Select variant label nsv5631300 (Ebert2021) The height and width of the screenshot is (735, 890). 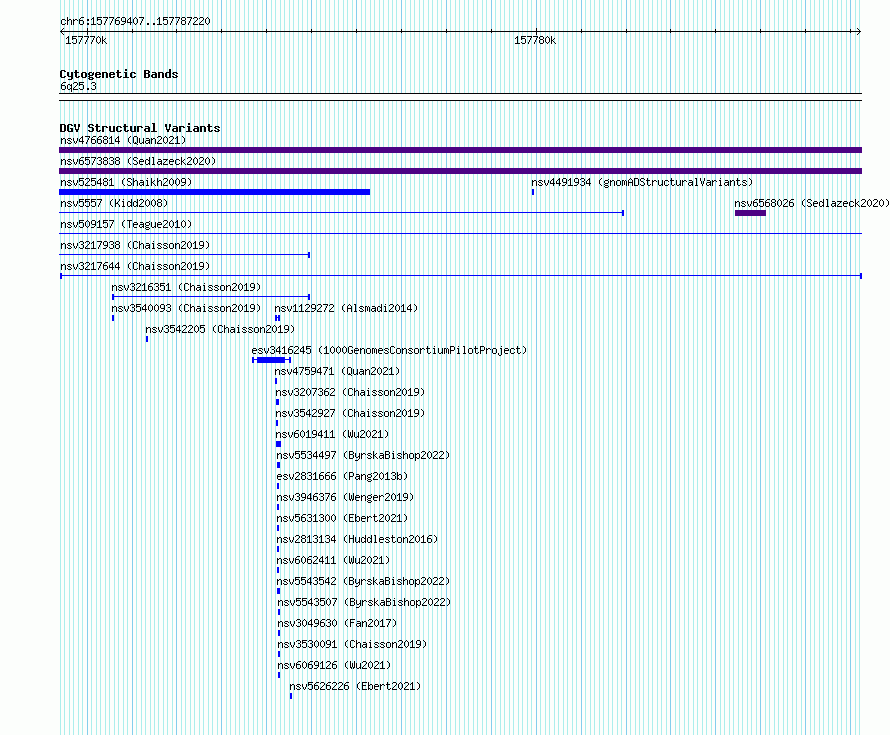[x=342, y=518]
